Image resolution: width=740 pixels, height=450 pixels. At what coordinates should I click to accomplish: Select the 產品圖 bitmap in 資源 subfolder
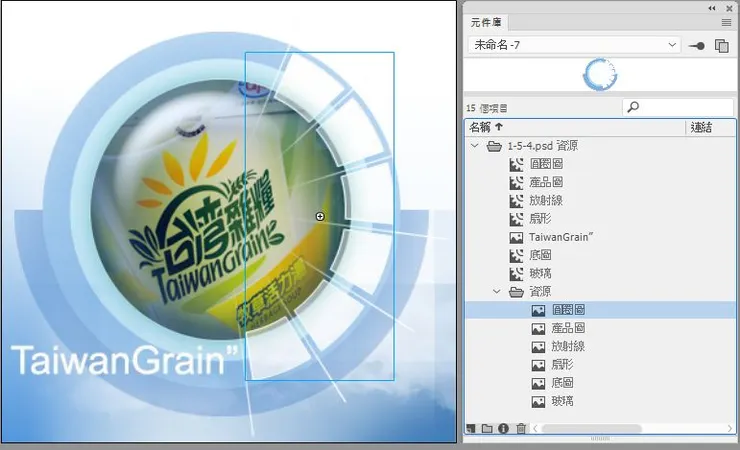pos(599,328)
